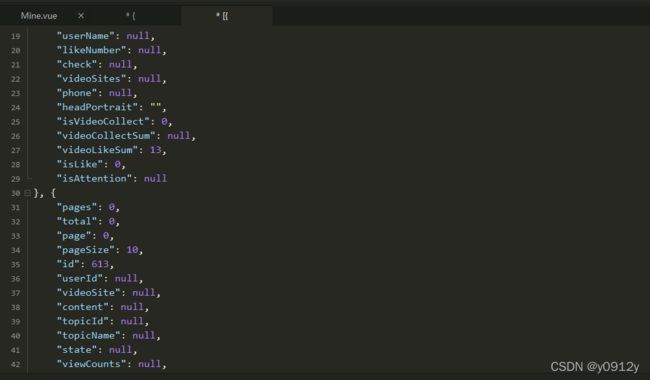
Task: Click line number 35 in gutter
Action: point(16,264)
